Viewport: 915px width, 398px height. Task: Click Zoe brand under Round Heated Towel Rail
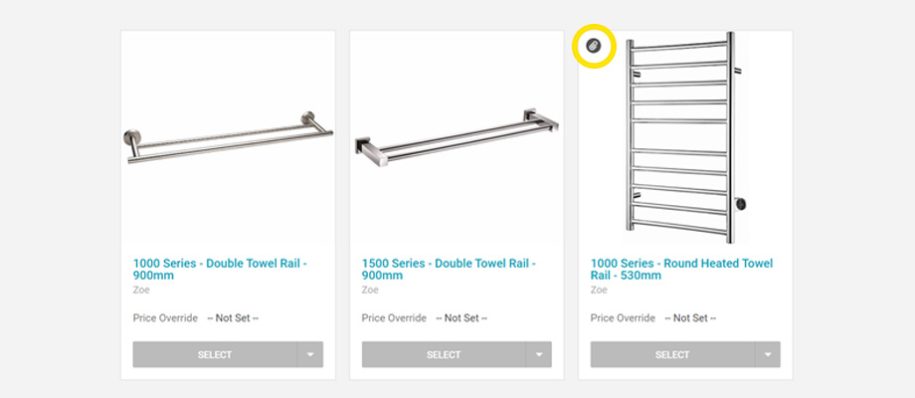(599, 289)
